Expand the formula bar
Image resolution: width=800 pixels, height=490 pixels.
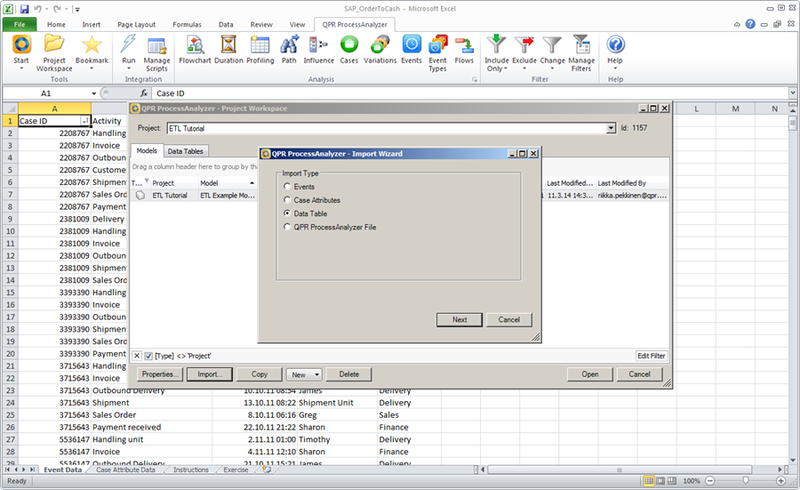792,93
